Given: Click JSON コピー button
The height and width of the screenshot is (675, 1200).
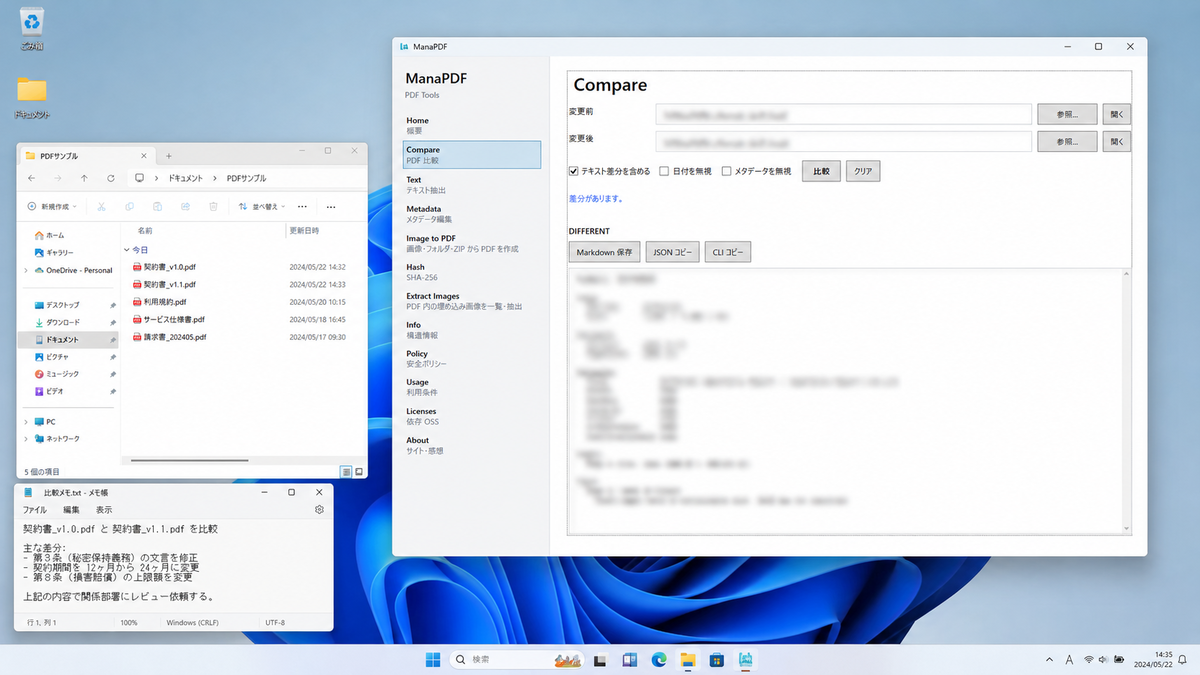Looking at the screenshot, I should click(x=672, y=252).
